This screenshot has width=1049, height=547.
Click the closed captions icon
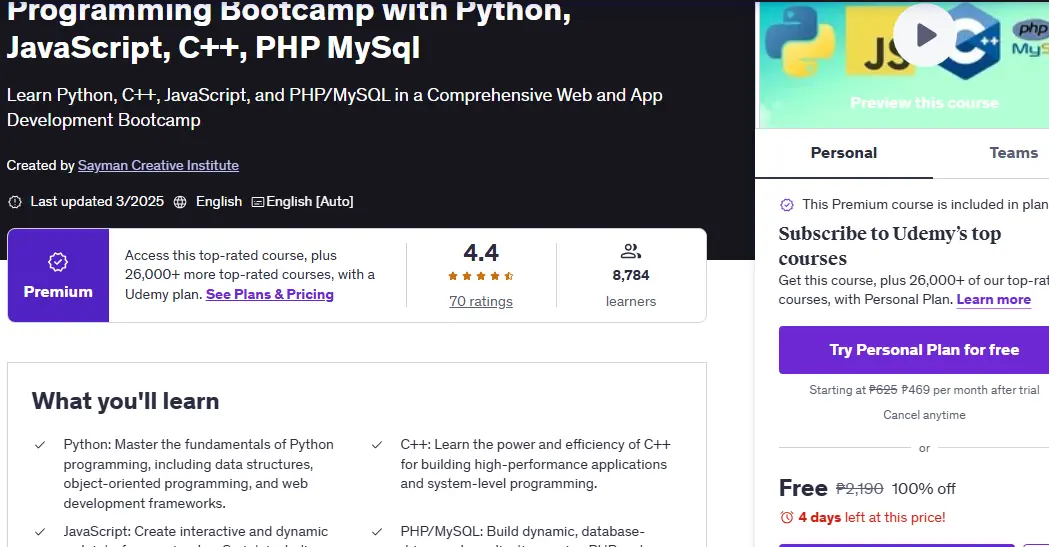(x=258, y=202)
